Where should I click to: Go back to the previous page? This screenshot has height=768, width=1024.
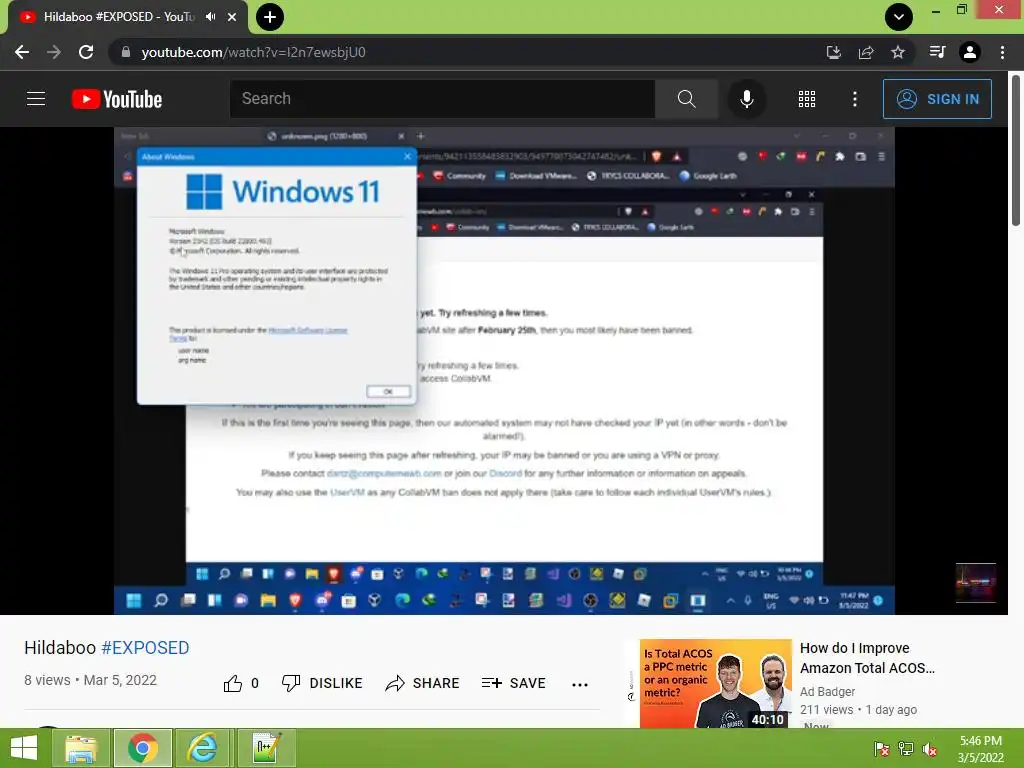22,52
